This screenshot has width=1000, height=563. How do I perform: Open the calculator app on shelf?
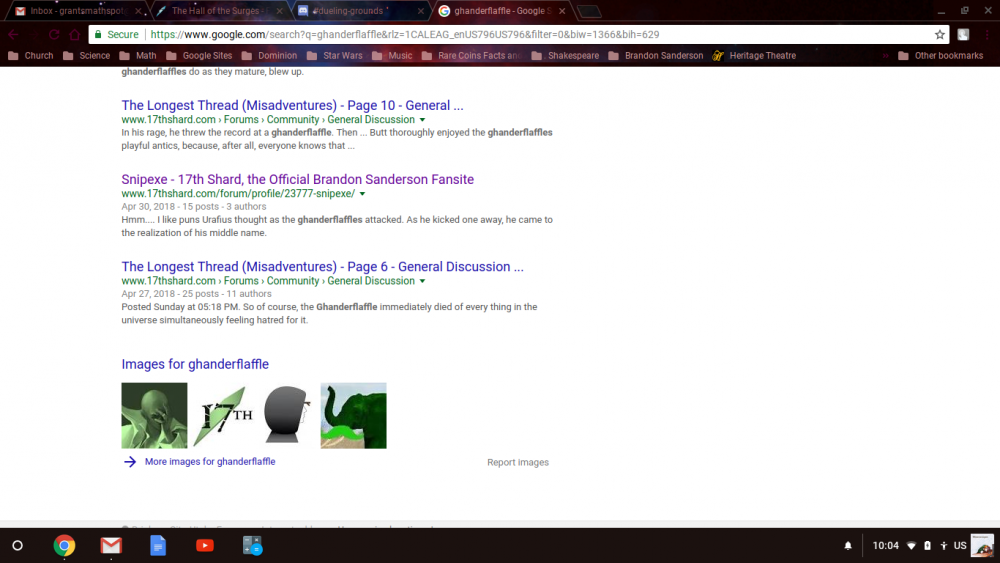[x=252, y=546]
